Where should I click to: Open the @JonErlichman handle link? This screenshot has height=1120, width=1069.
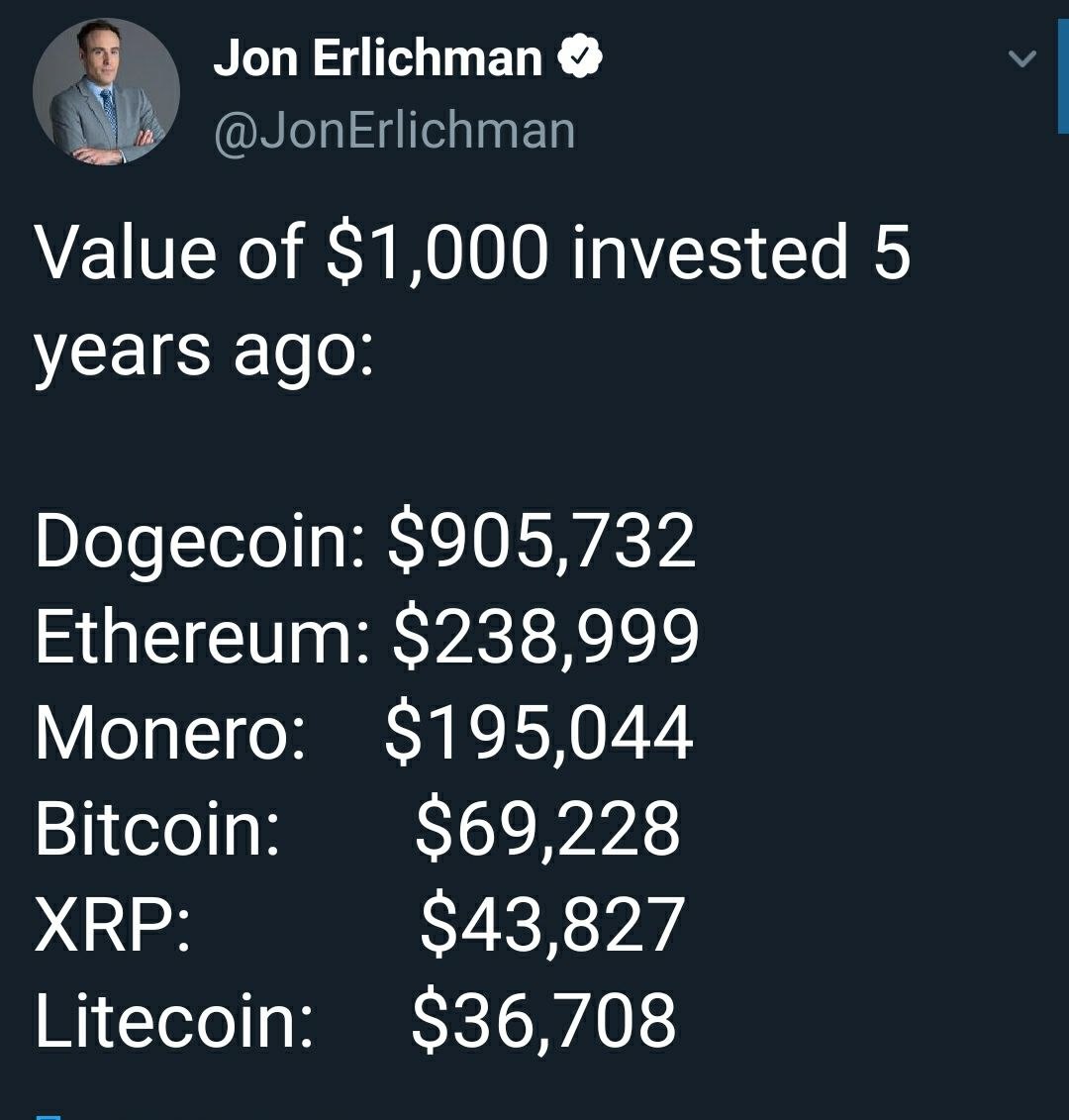tap(394, 130)
